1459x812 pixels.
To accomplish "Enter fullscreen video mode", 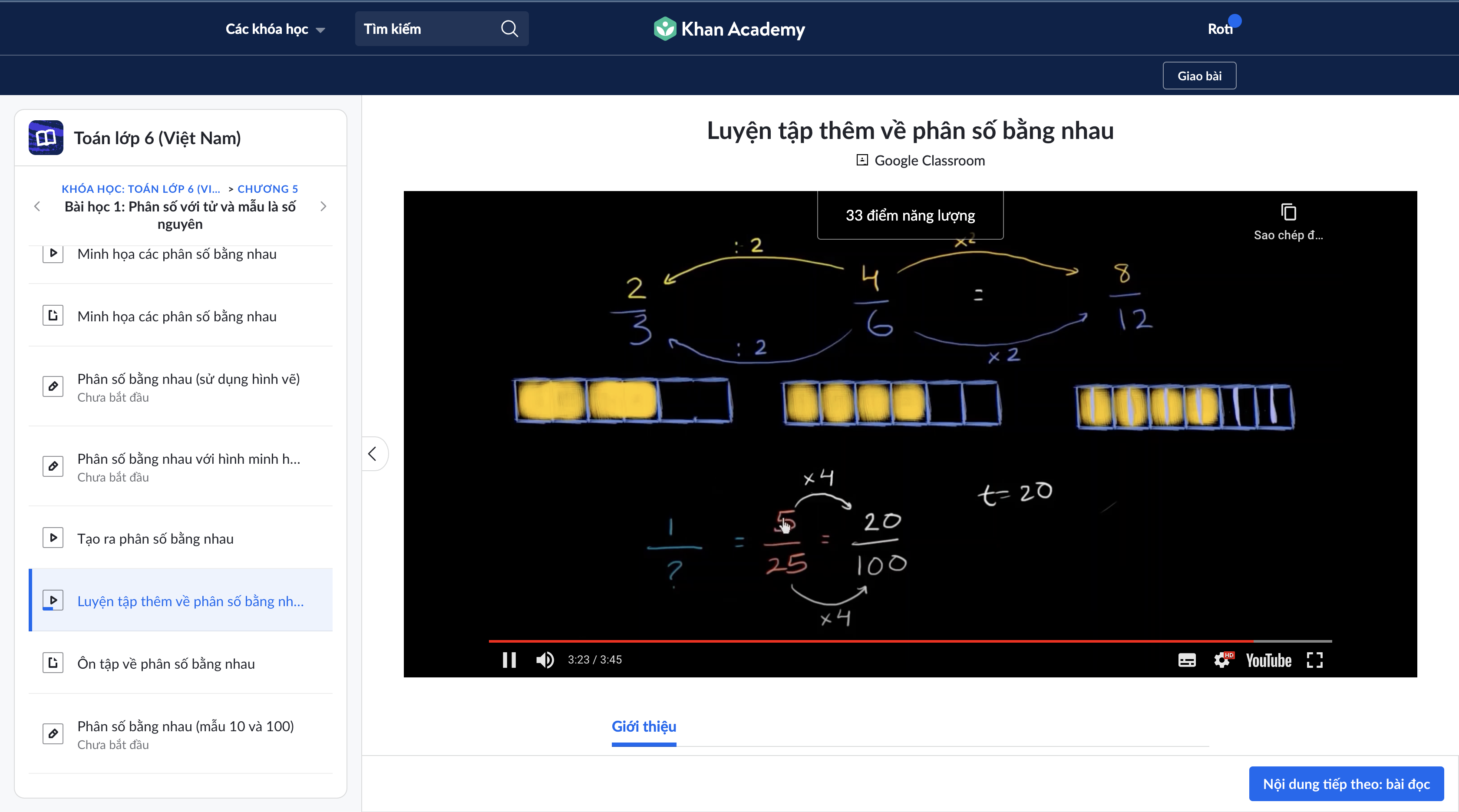I will [x=1314, y=660].
